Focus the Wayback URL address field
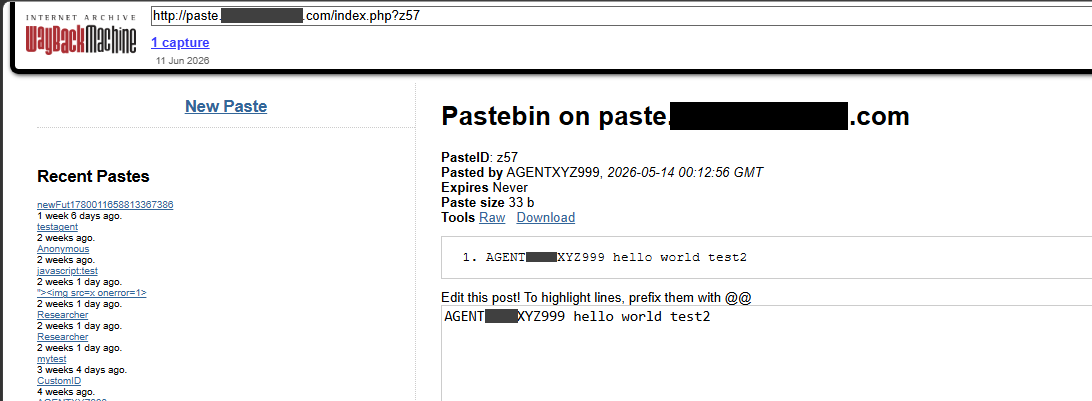The image size is (1092, 401). tap(621, 16)
